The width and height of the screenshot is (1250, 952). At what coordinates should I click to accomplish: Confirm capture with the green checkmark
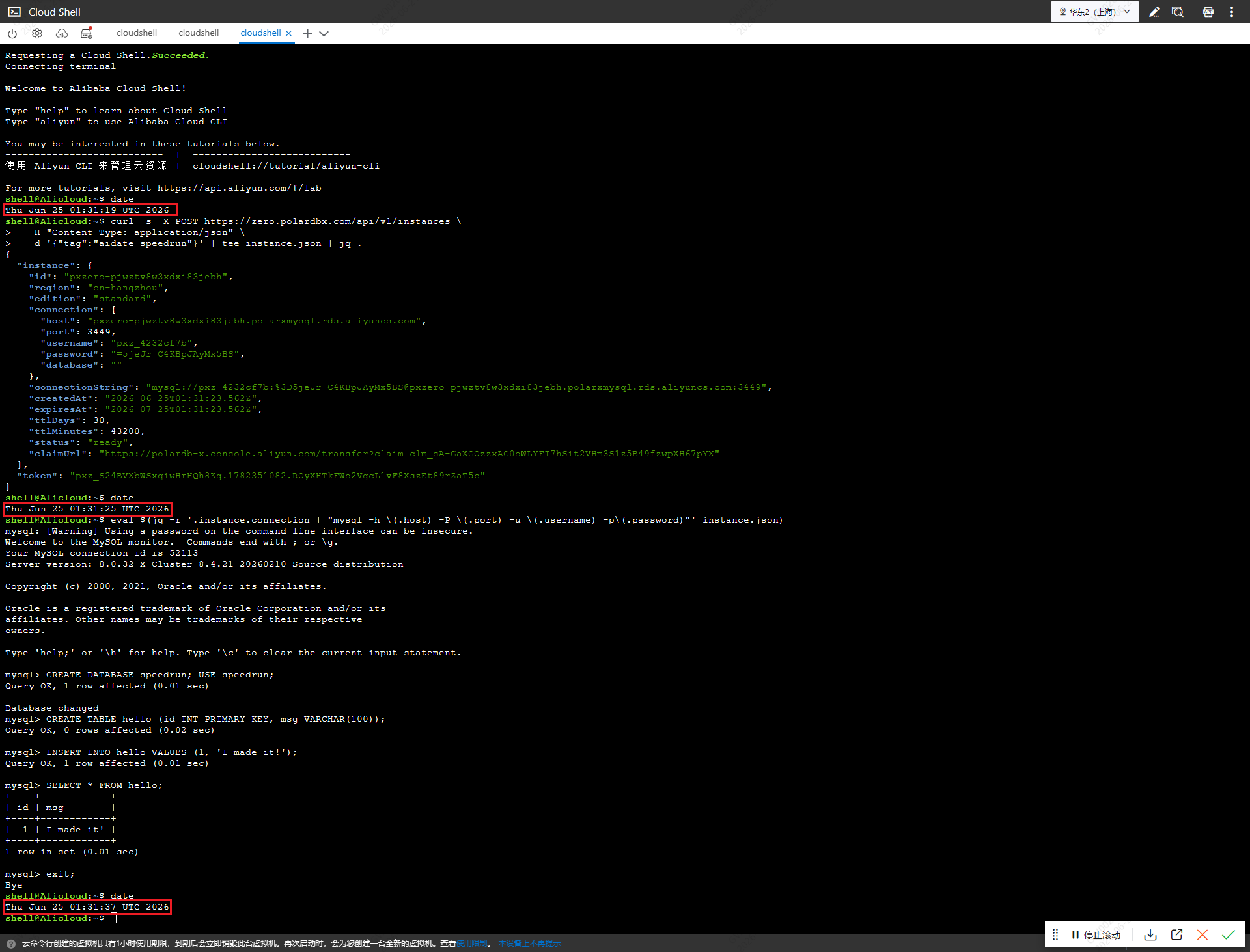[1229, 935]
